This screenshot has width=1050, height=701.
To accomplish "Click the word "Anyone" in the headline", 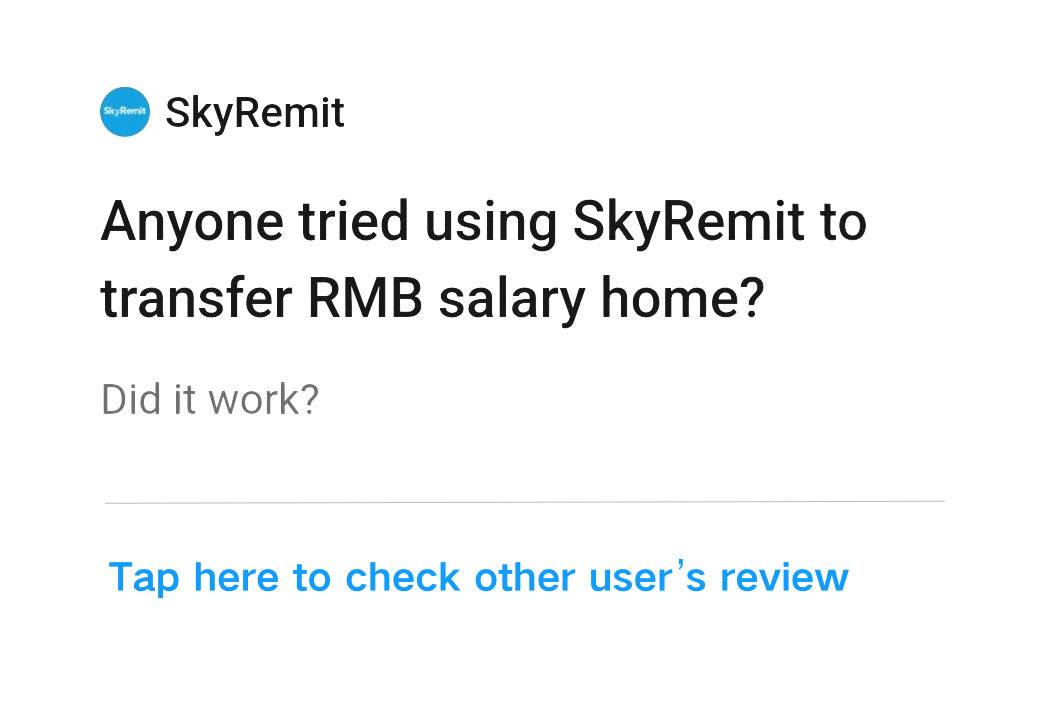I will 192,222.
